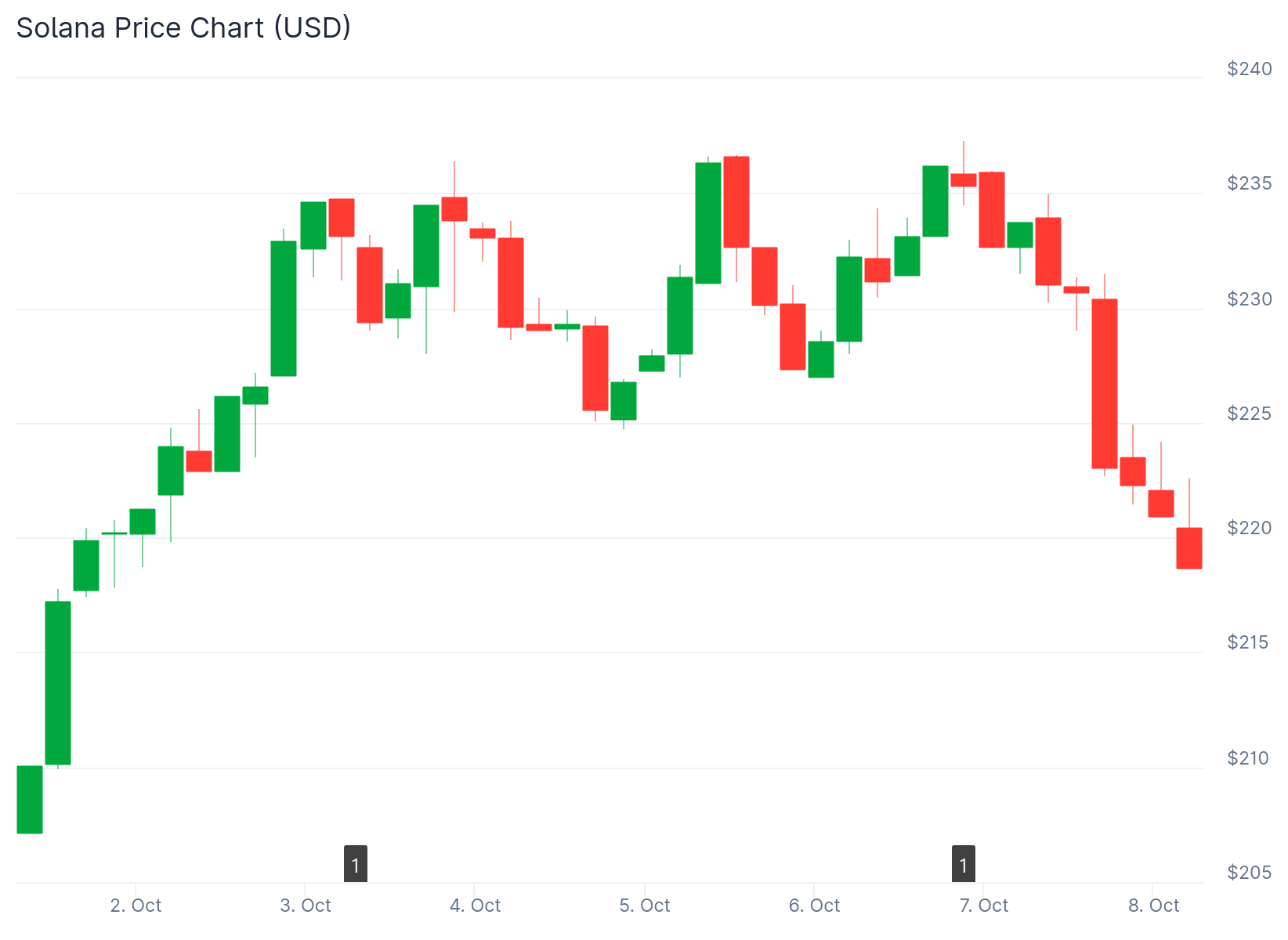The image size is (1288, 940).
Task: Select the 8. Oct date label
Action: click(x=1153, y=906)
